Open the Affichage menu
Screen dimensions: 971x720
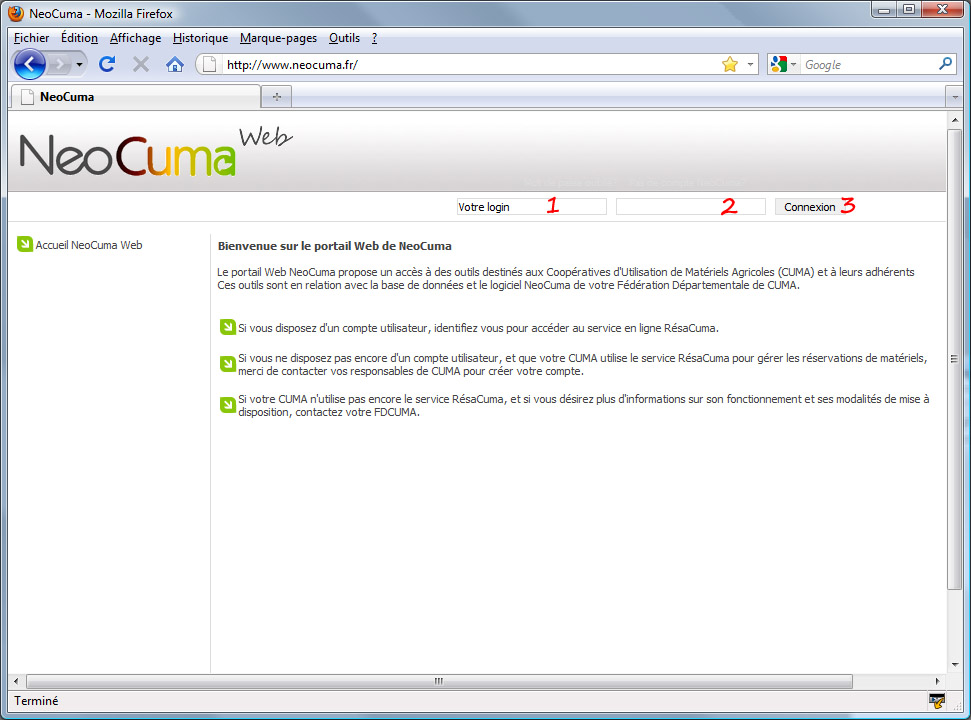[x=136, y=38]
